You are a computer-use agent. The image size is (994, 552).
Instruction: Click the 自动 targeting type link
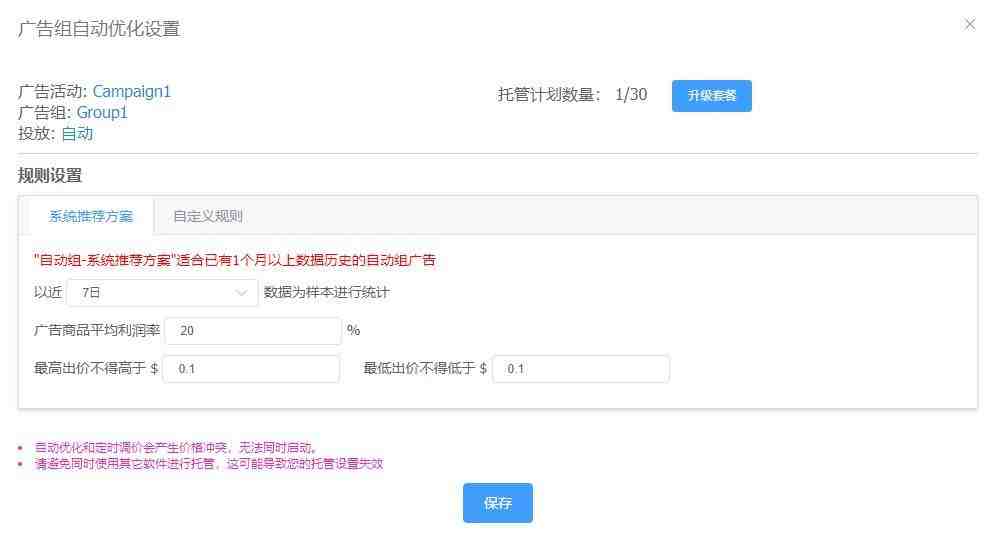(x=77, y=133)
